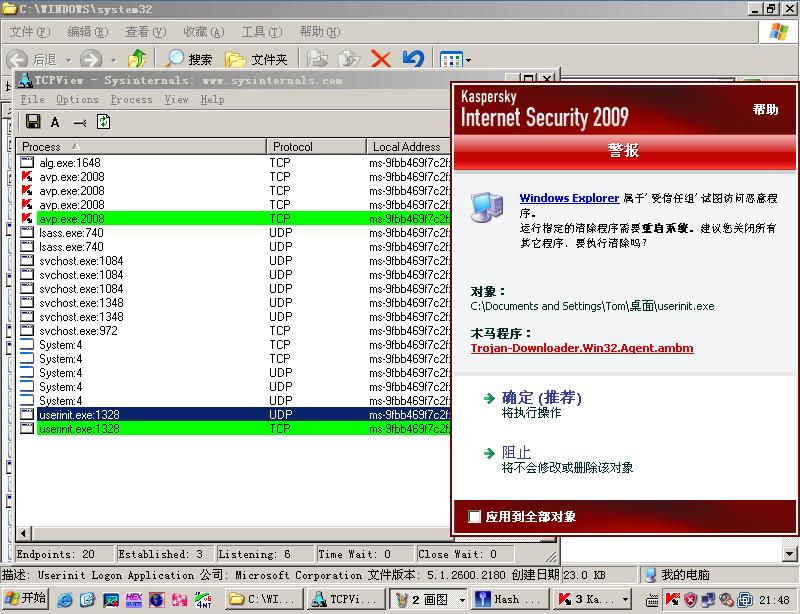Switch to the Hash taskbar button
Image resolution: width=800 pixels, height=614 pixels.
coord(510,599)
